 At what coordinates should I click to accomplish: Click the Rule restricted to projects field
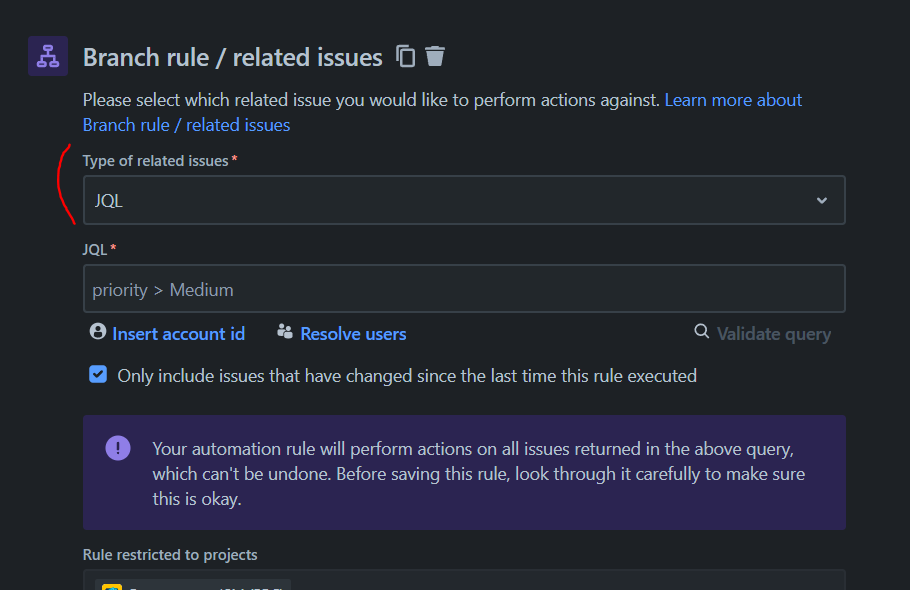463,581
